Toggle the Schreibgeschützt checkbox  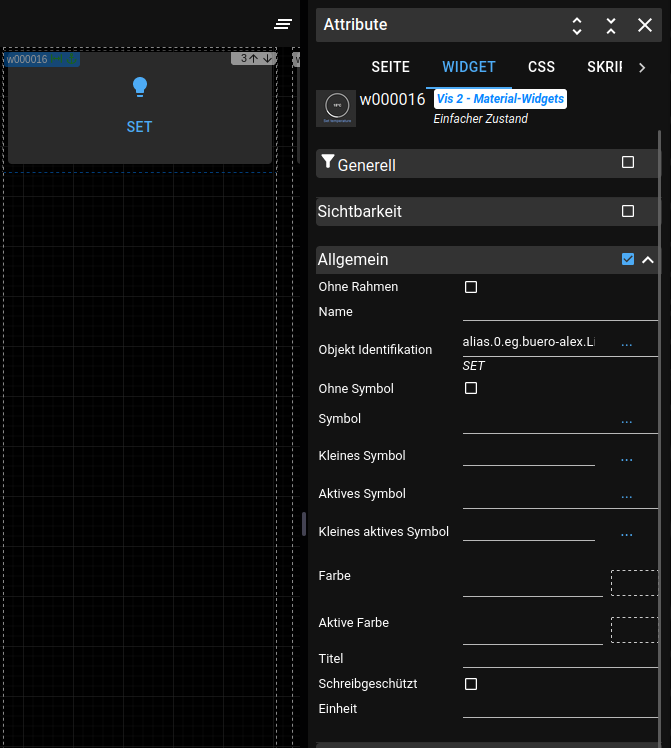pyautogui.click(x=471, y=684)
